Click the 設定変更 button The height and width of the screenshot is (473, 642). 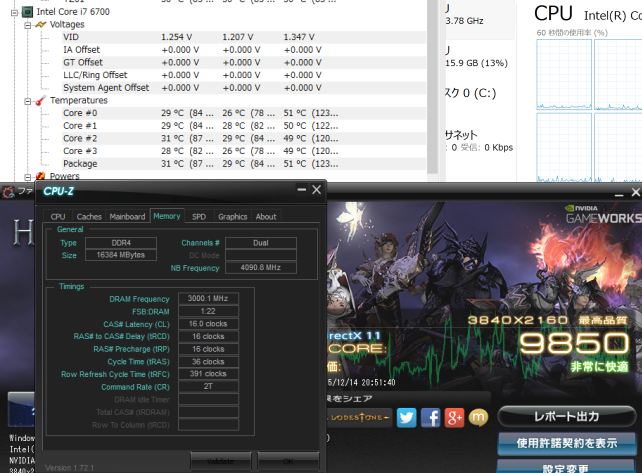tap(567, 467)
